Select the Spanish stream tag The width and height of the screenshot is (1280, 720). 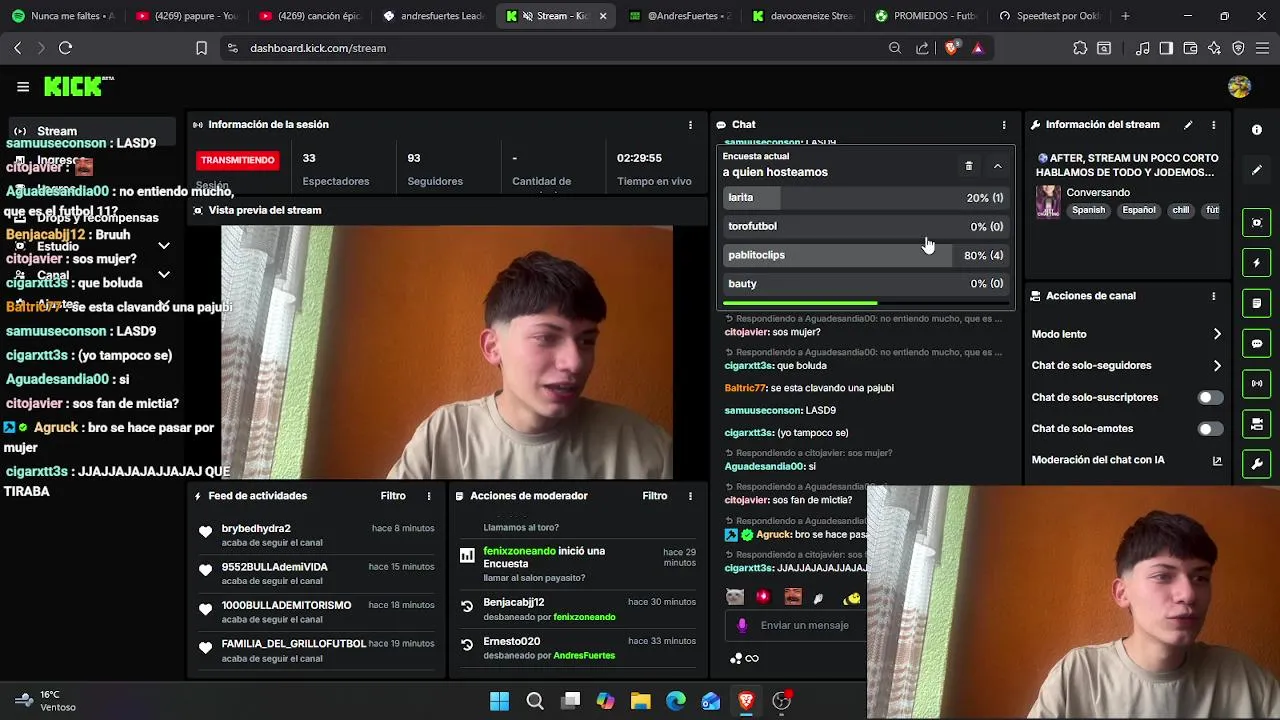pyautogui.click(x=1089, y=211)
